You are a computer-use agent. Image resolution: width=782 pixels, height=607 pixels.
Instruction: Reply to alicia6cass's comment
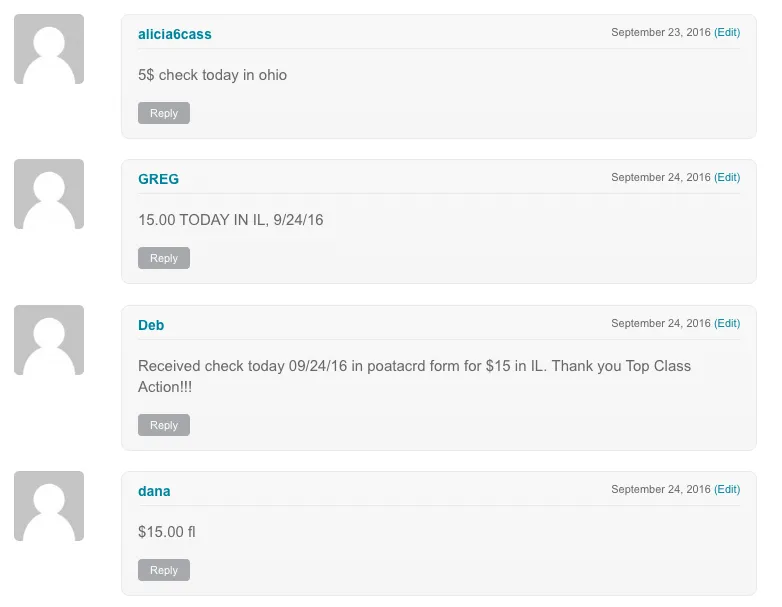(x=164, y=113)
